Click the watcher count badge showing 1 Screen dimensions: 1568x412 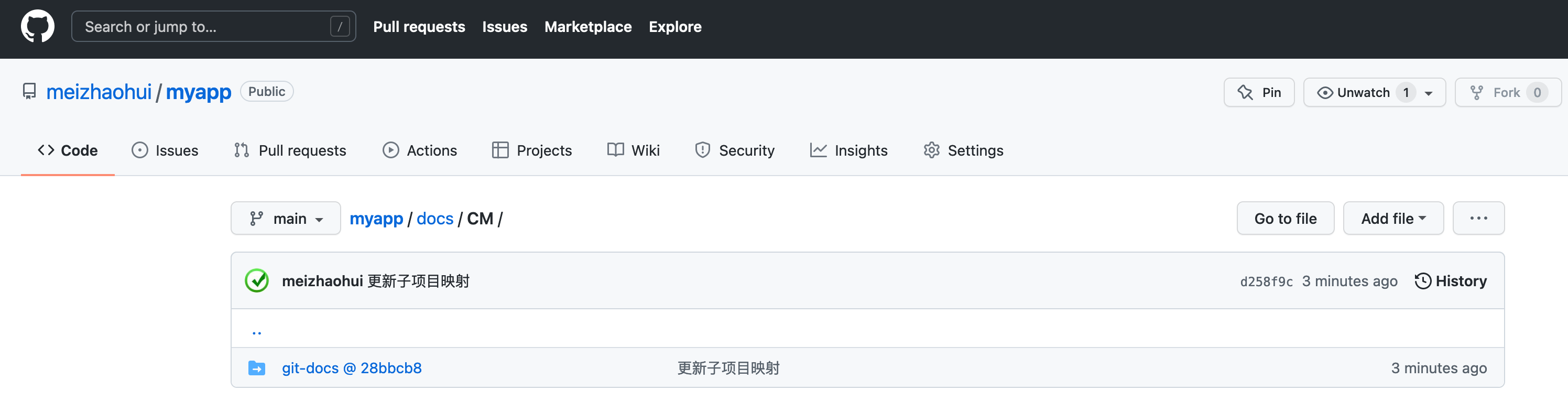point(1406,92)
